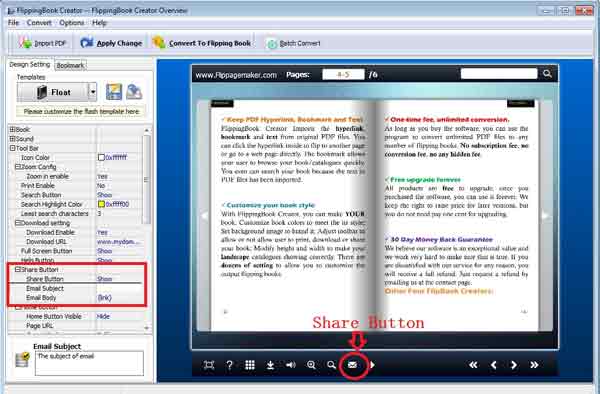600x394 pixels.
Task: Click the page number input field
Action: click(x=343, y=75)
